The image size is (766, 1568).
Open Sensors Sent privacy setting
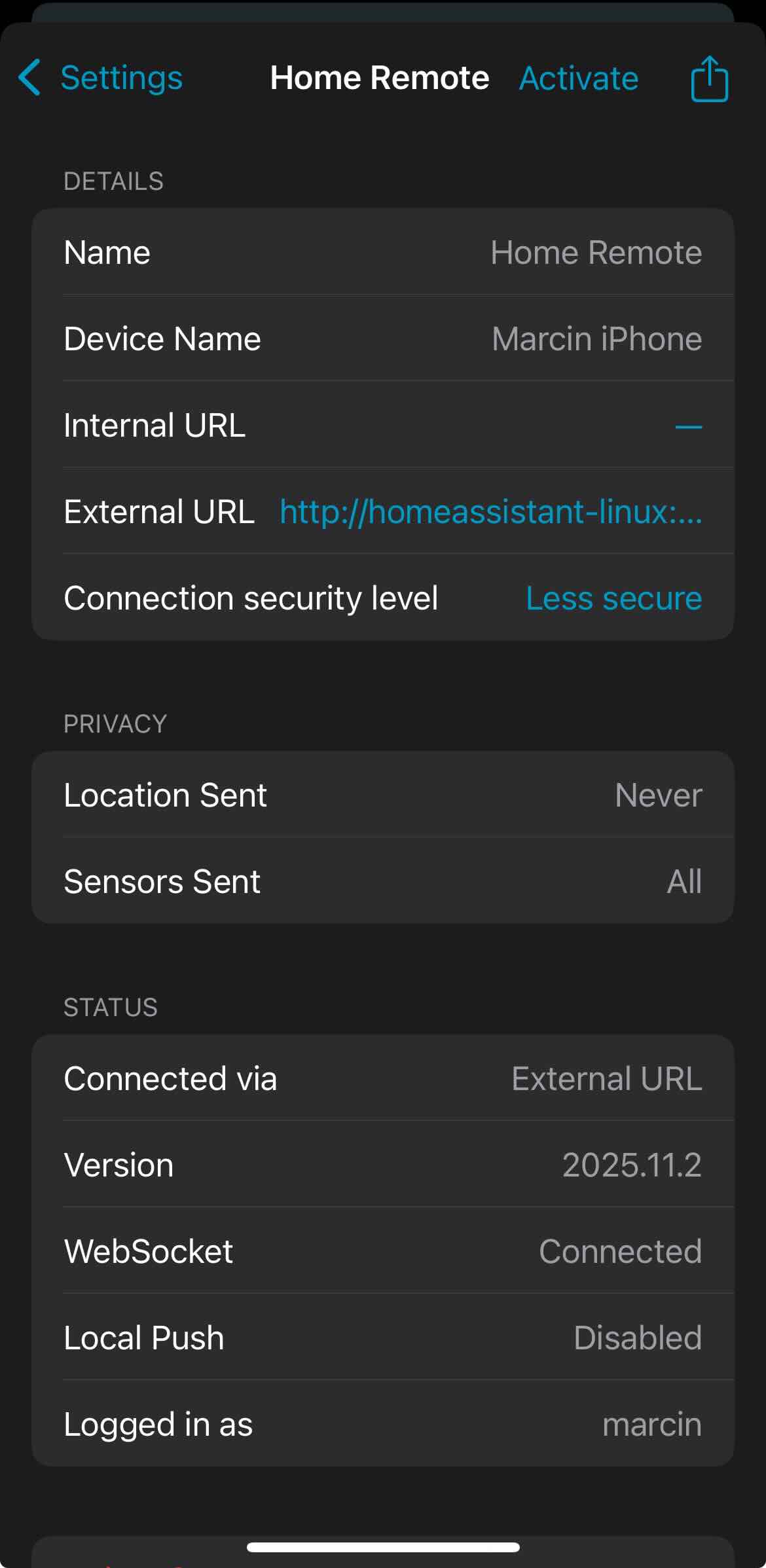coord(382,882)
